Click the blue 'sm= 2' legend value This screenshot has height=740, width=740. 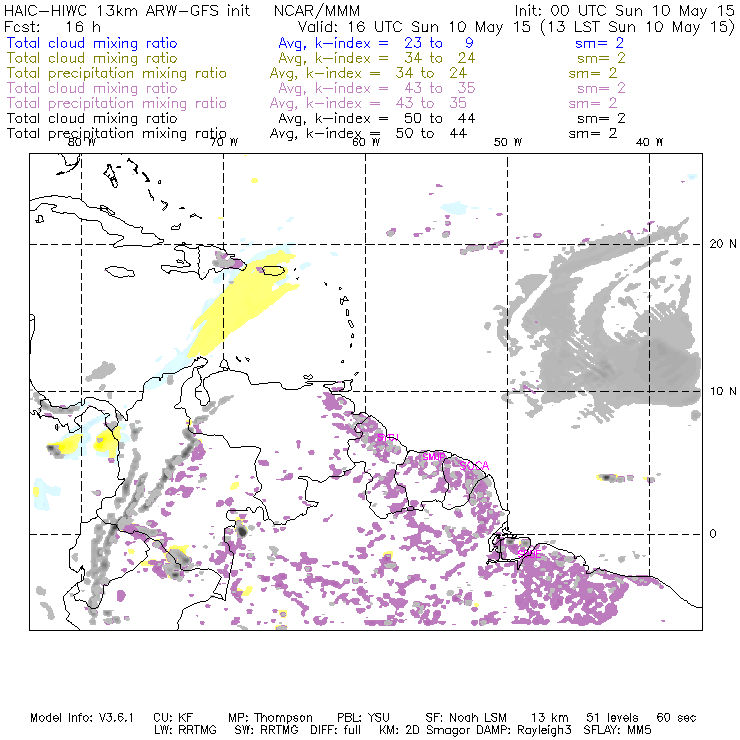(599, 43)
